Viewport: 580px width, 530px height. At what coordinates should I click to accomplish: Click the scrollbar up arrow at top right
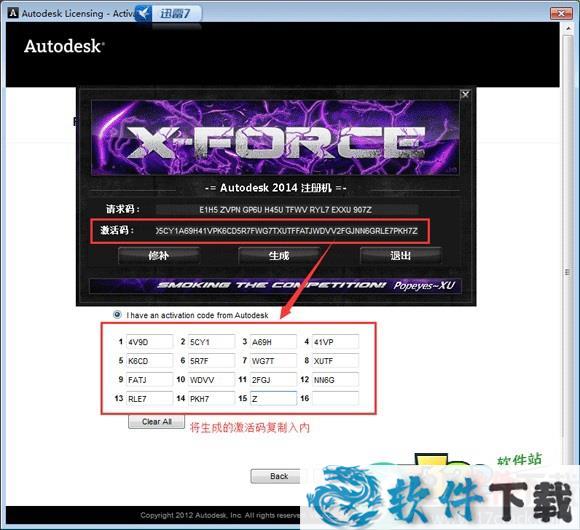click(568, 28)
